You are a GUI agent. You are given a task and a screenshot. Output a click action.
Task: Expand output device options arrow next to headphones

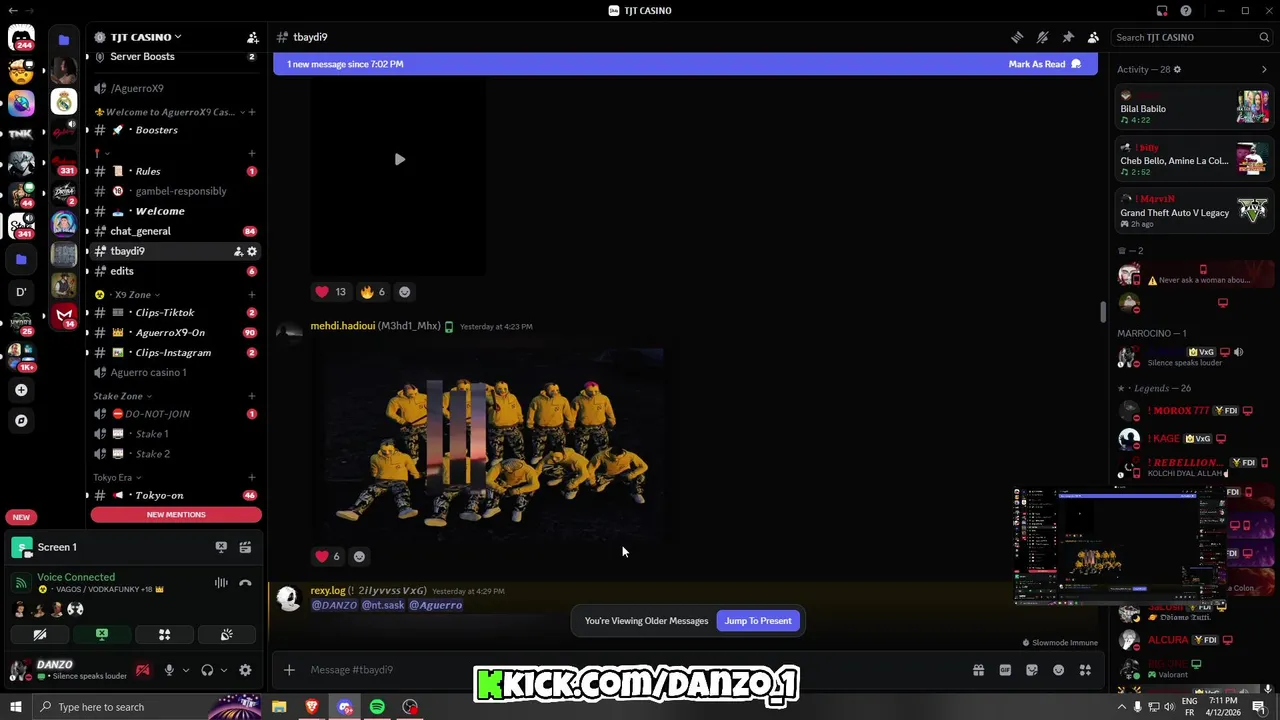(223, 670)
